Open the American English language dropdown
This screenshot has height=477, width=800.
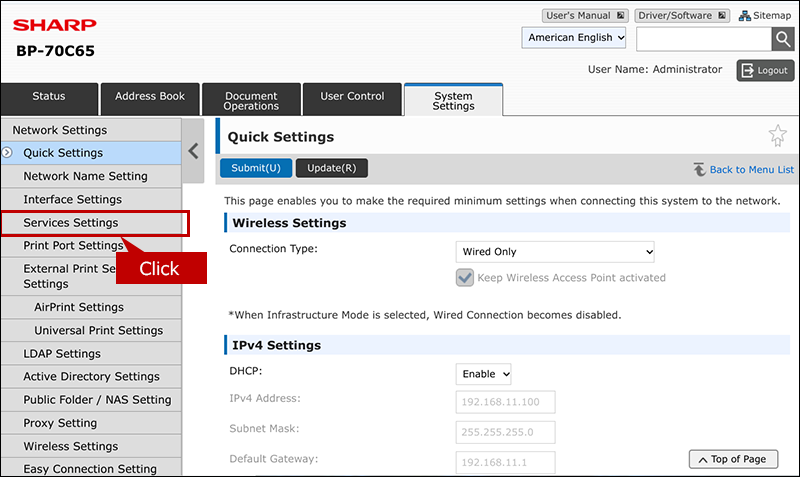pos(573,38)
